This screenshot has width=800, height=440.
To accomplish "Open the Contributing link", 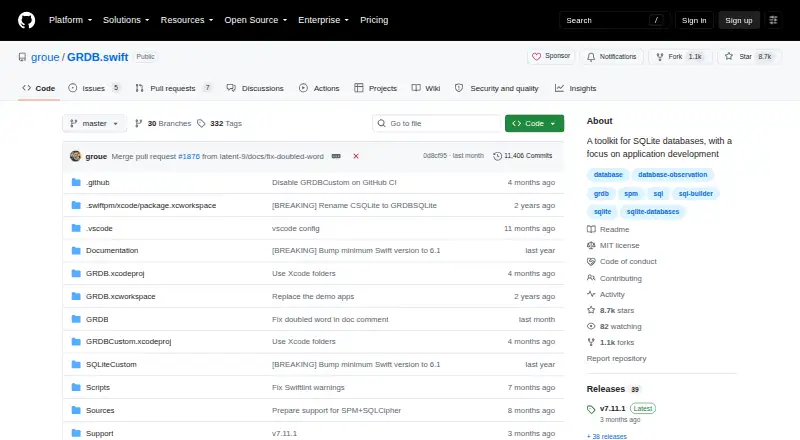I will pos(614,278).
